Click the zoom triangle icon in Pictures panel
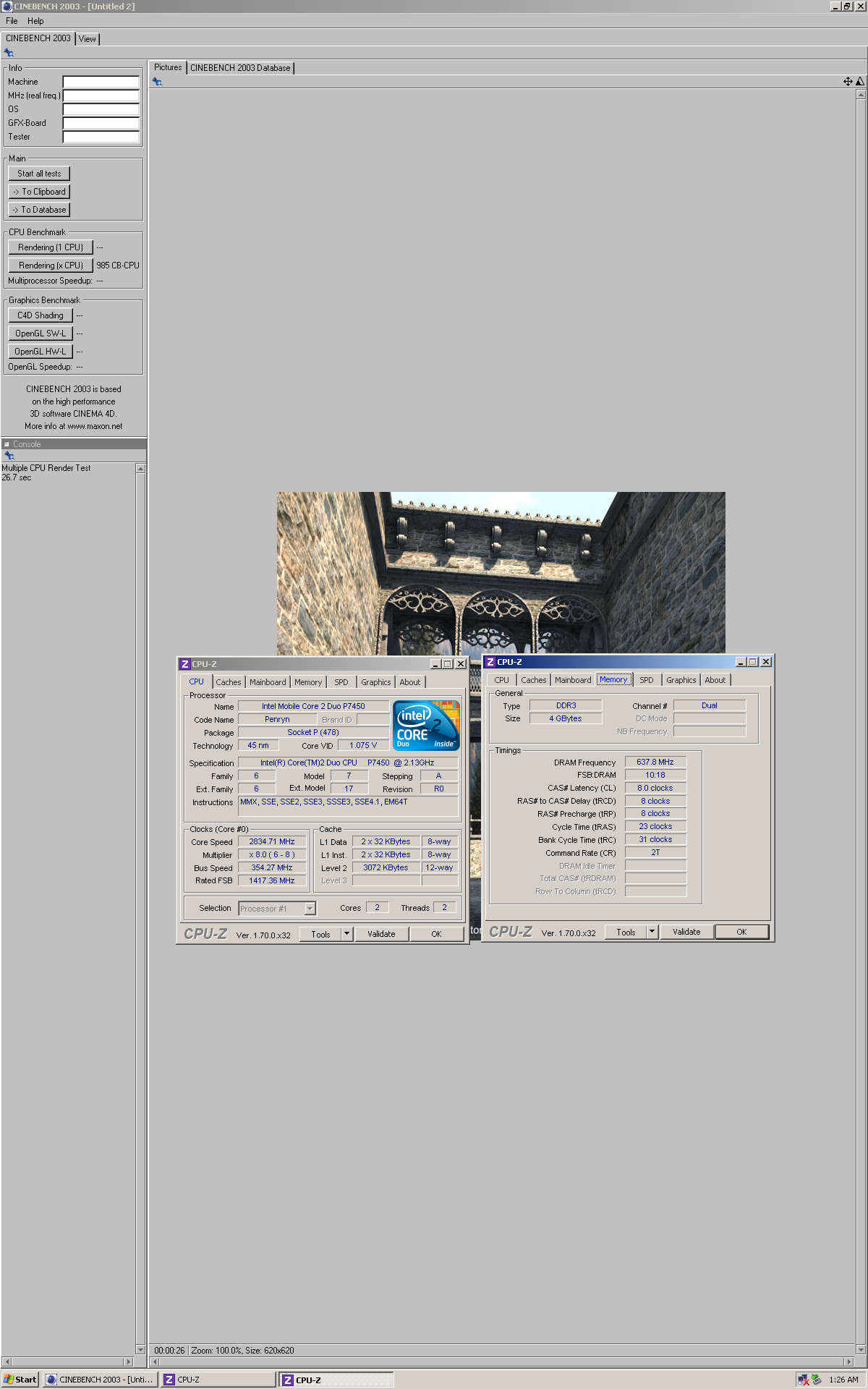The height and width of the screenshot is (1389, 868). (860, 82)
